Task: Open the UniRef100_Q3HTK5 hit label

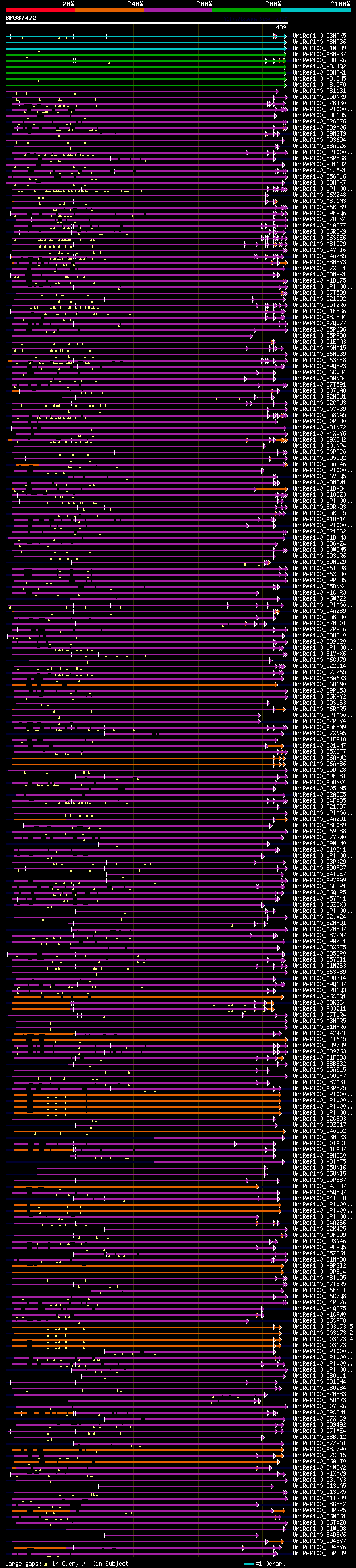Action: [x=319, y=36]
